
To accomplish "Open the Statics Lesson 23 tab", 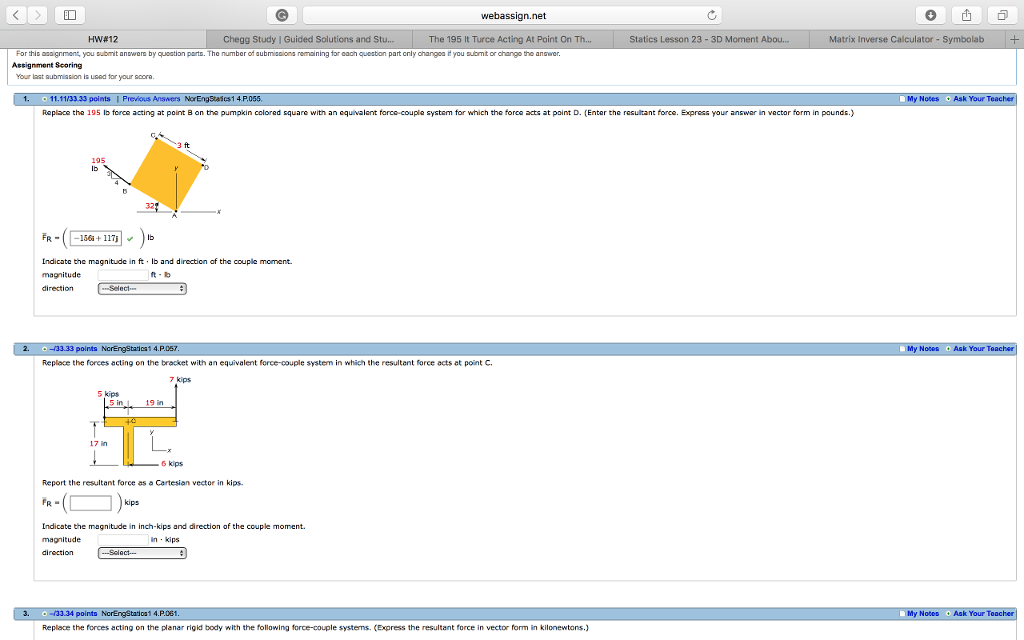I will point(709,39).
